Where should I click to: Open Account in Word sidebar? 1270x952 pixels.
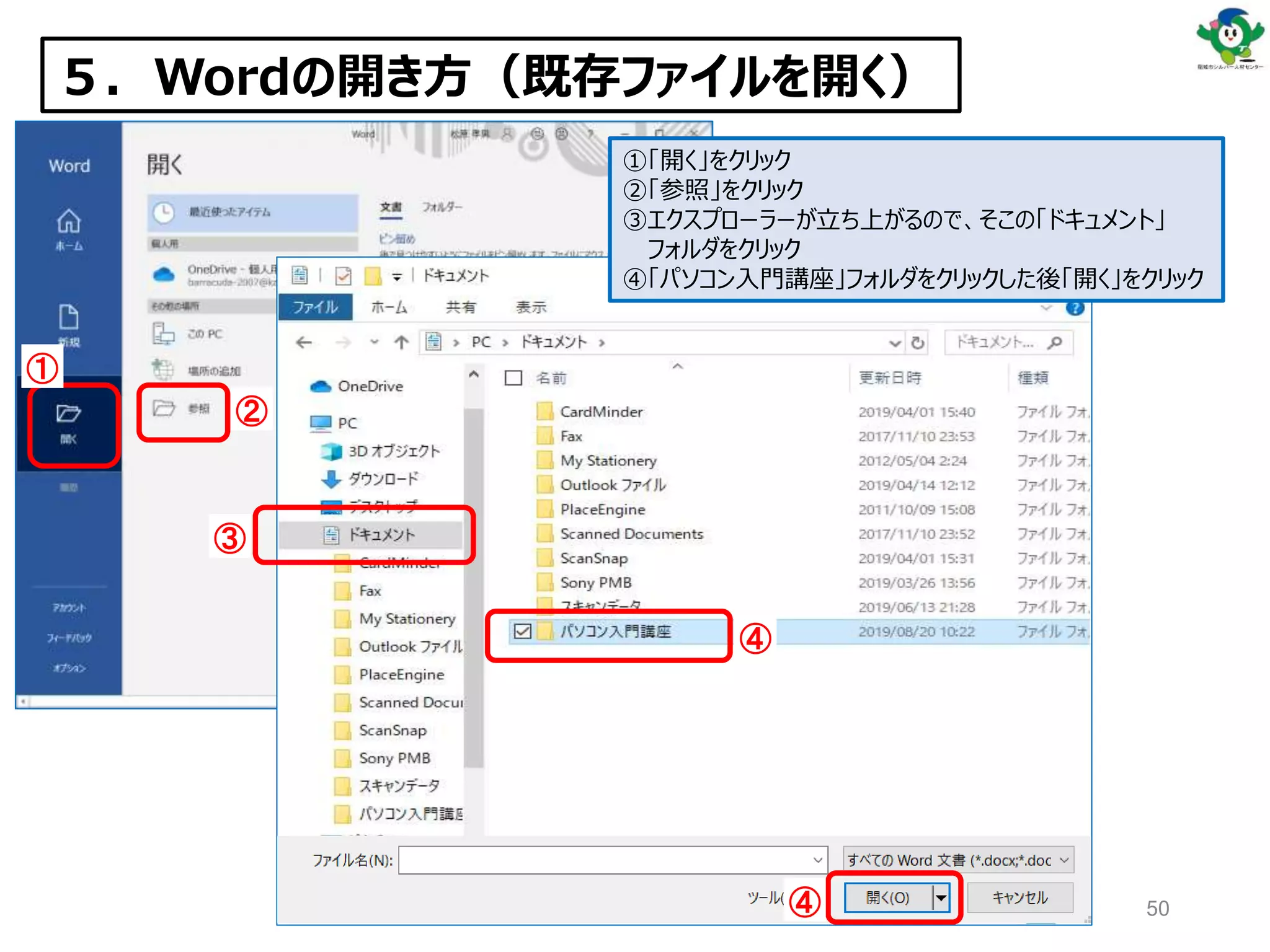click(69, 608)
